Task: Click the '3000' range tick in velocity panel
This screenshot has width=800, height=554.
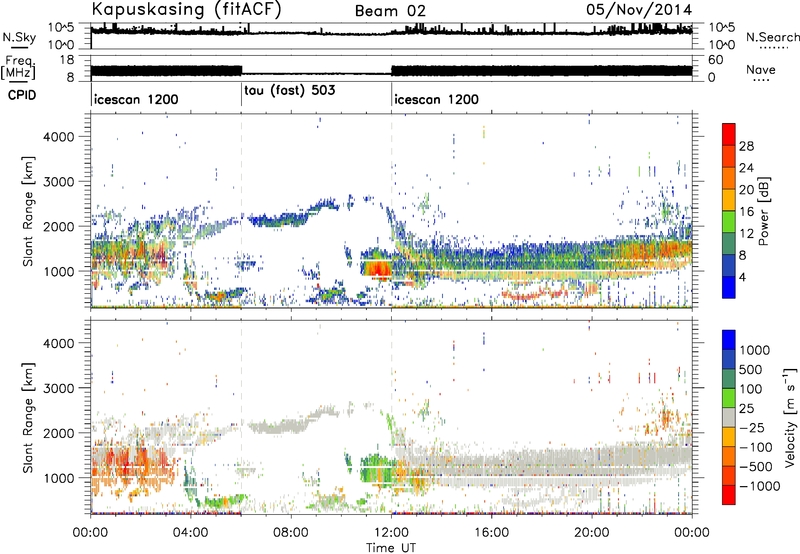Action: click(58, 388)
